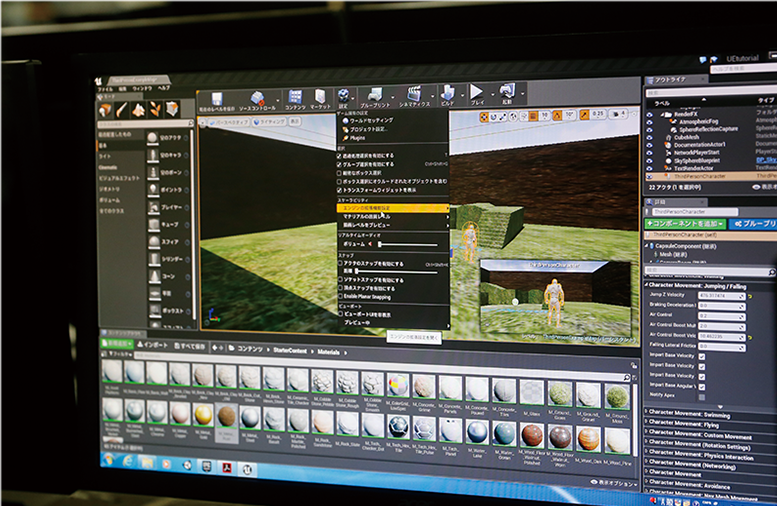Click the Windows Start button
The image size is (777, 506).
108,461
